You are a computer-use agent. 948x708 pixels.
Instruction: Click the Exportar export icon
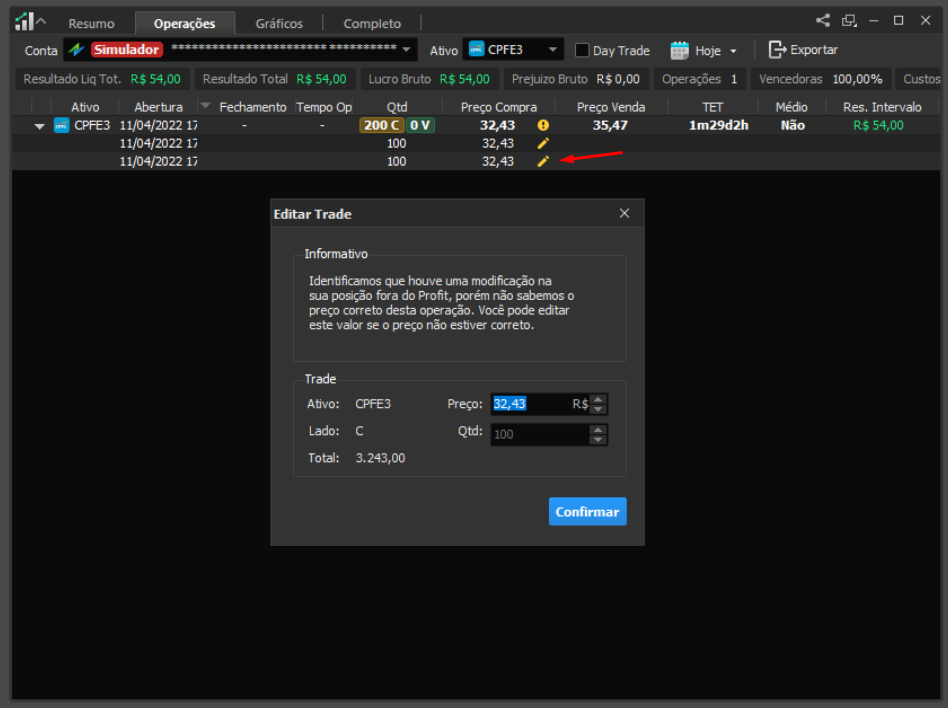pos(777,50)
